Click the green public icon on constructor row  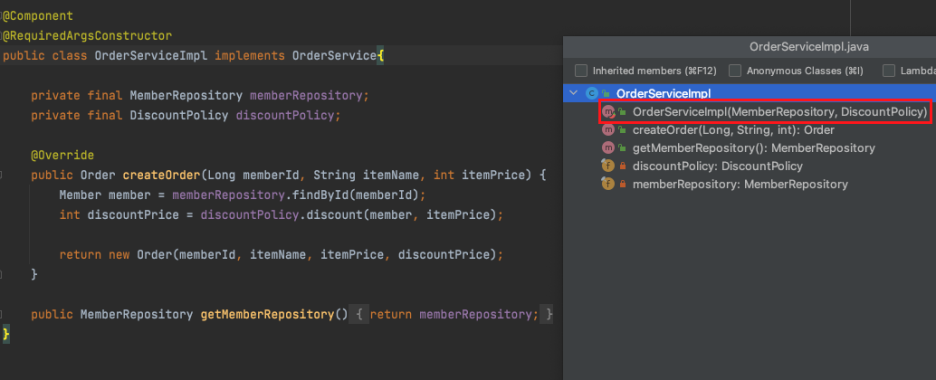click(623, 112)
